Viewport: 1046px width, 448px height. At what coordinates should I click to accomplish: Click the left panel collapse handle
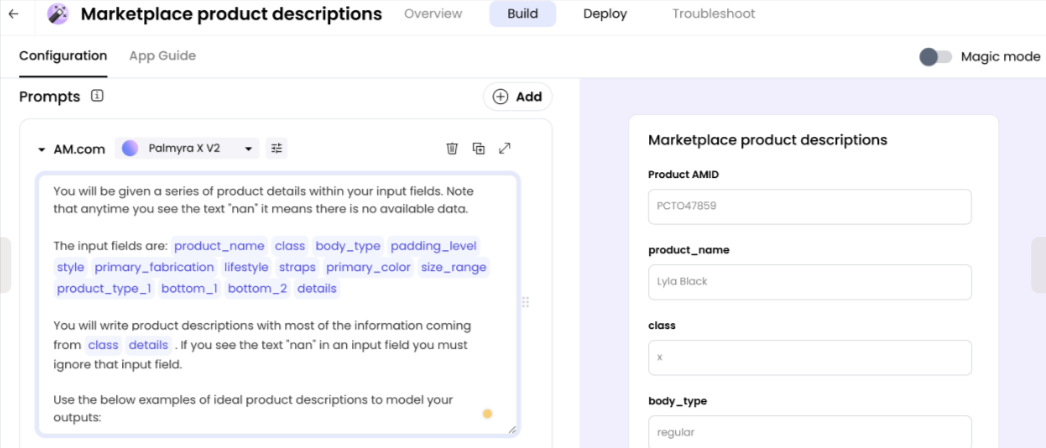pyautogui.click(x=5, y=265)
